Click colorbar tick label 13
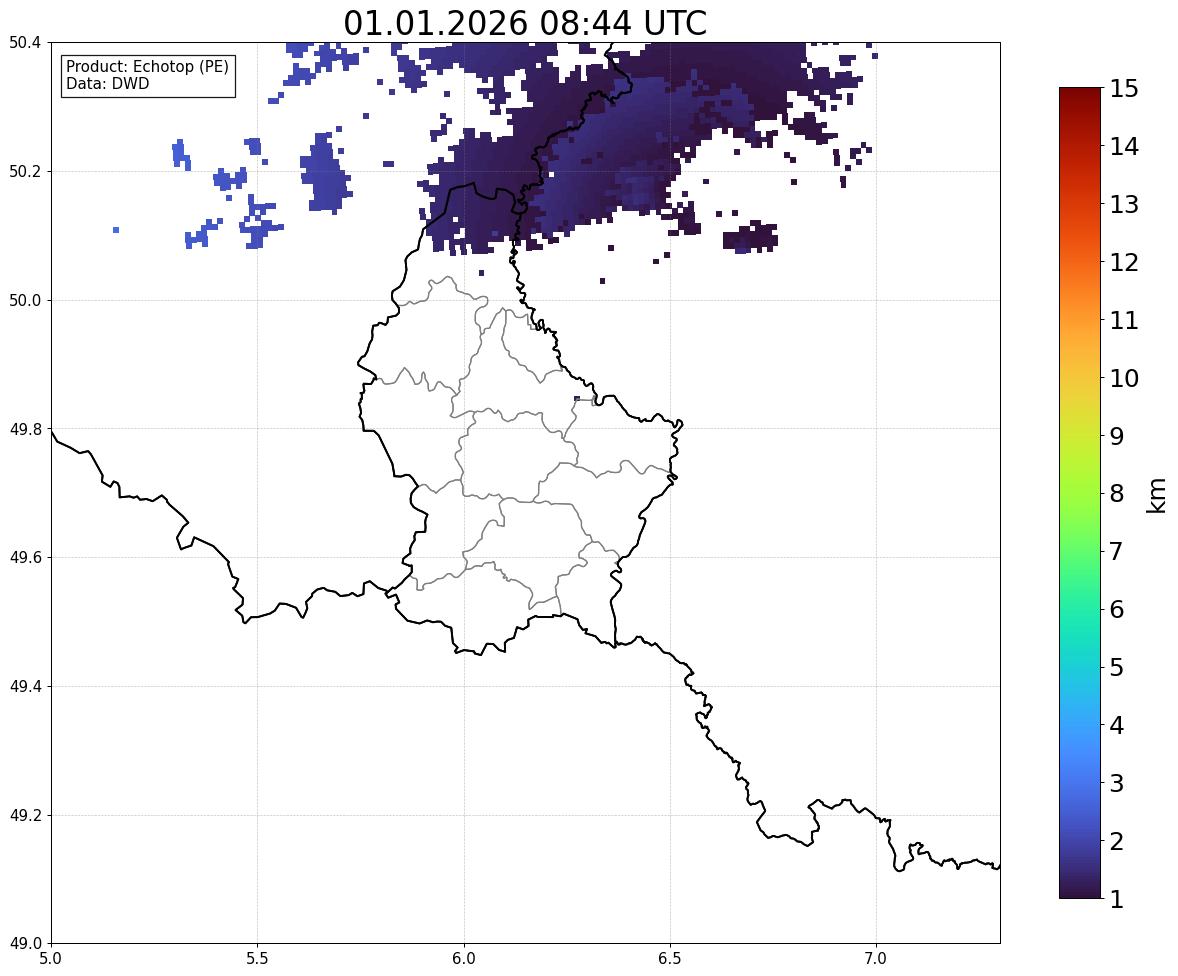This screenshot has width=1178, height=976. coord(1124,204)
